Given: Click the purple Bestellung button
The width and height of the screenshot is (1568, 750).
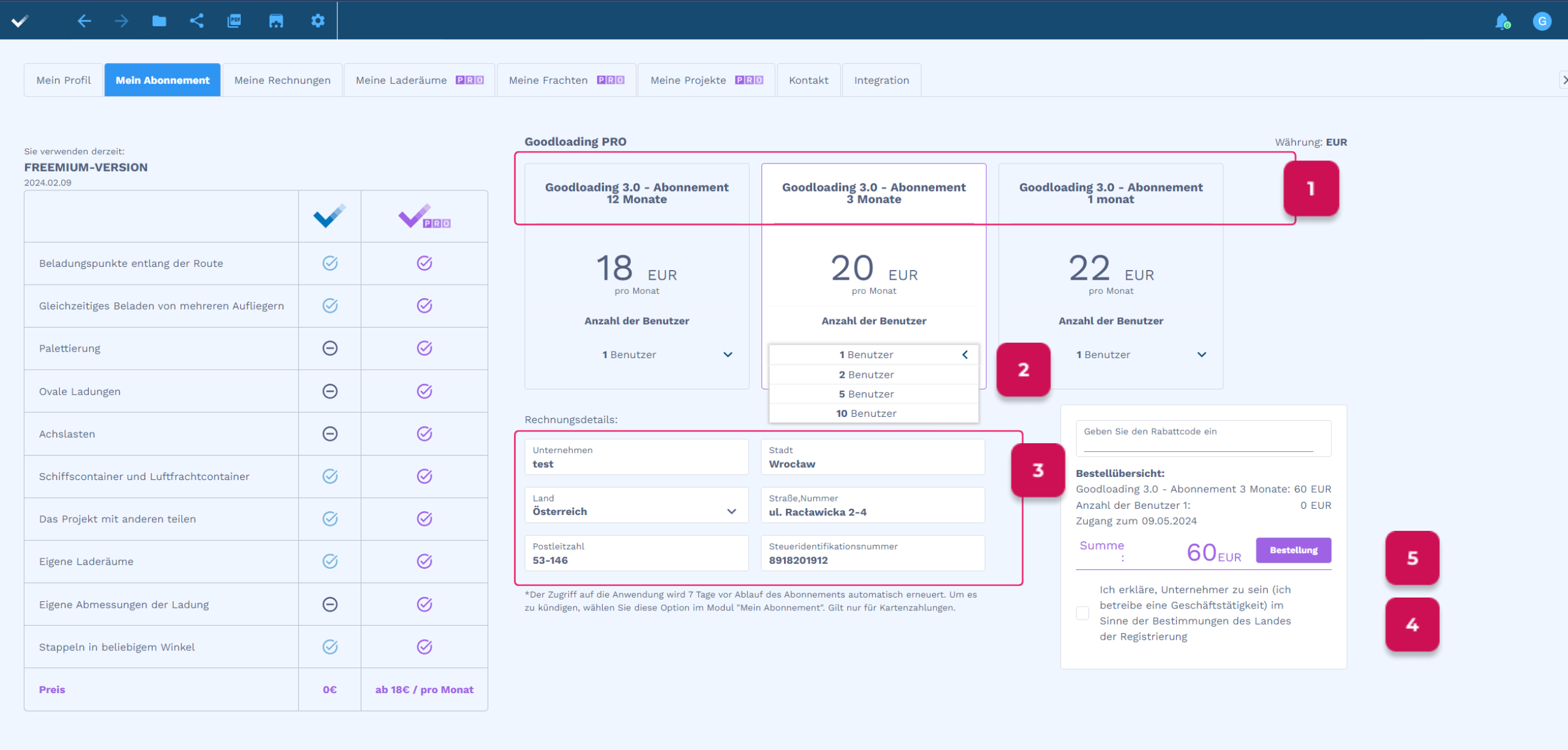Looking at the screenshot, I should tap(1293, 550).
